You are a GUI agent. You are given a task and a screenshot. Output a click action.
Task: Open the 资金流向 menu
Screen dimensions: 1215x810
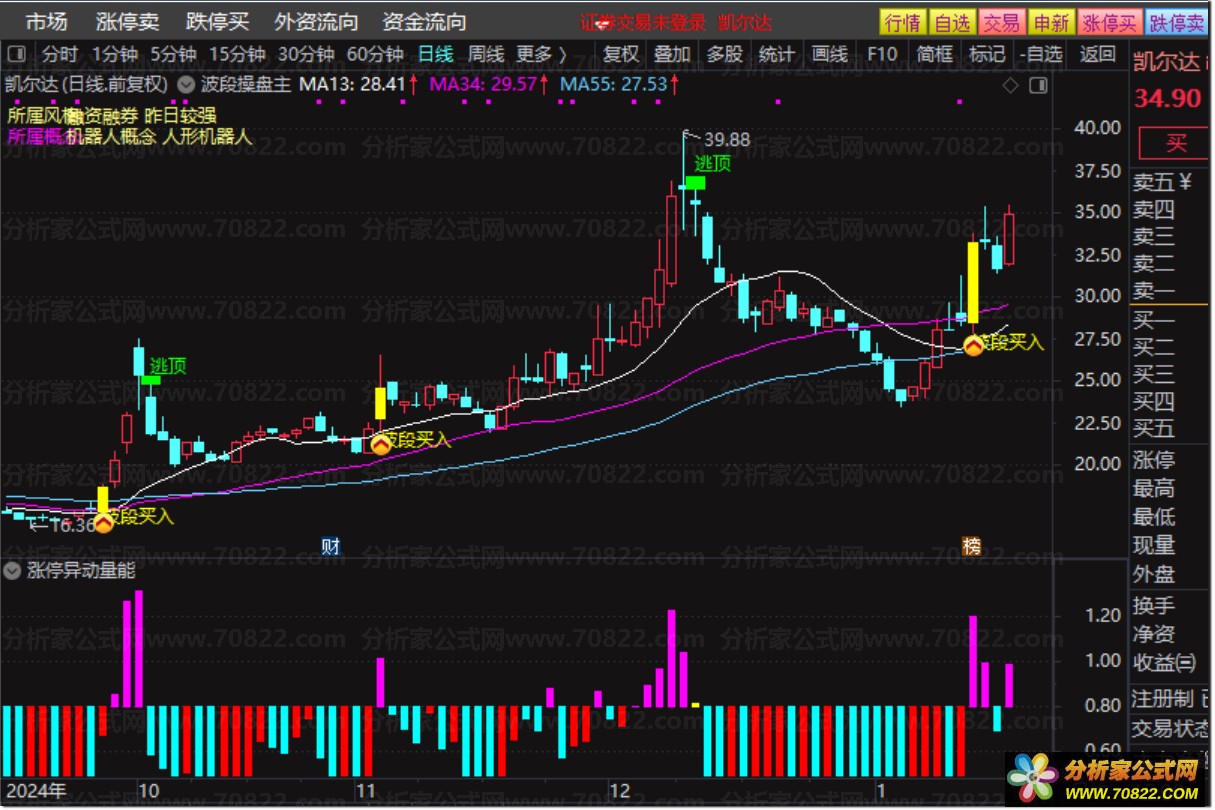pos(424,22)
